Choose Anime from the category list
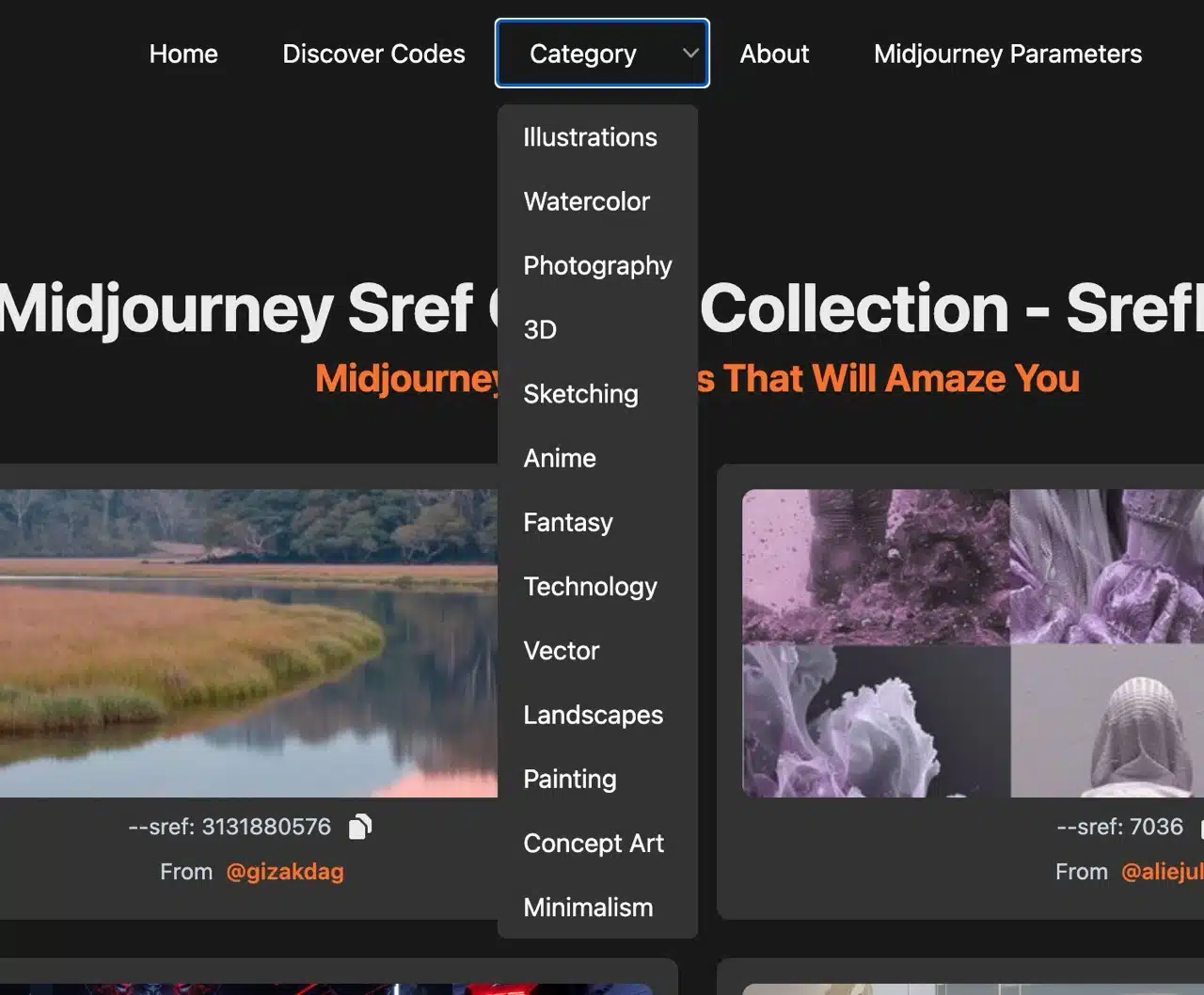This screenshot has height=995, width=1204. click(560, 458)
